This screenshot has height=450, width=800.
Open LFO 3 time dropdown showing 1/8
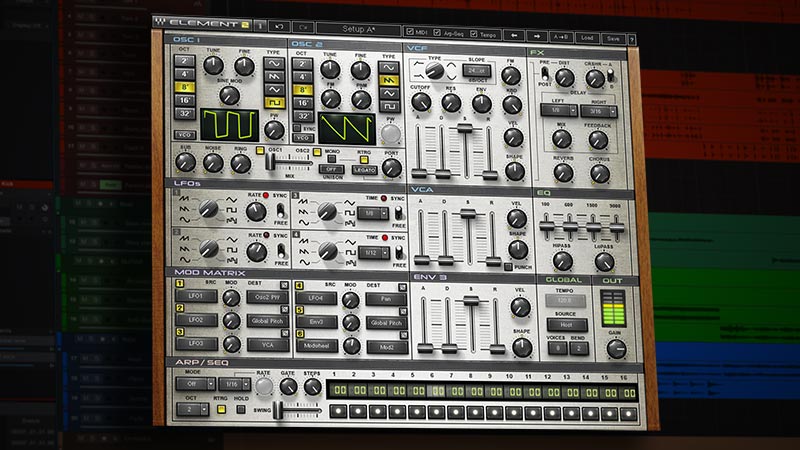(373, 213)
